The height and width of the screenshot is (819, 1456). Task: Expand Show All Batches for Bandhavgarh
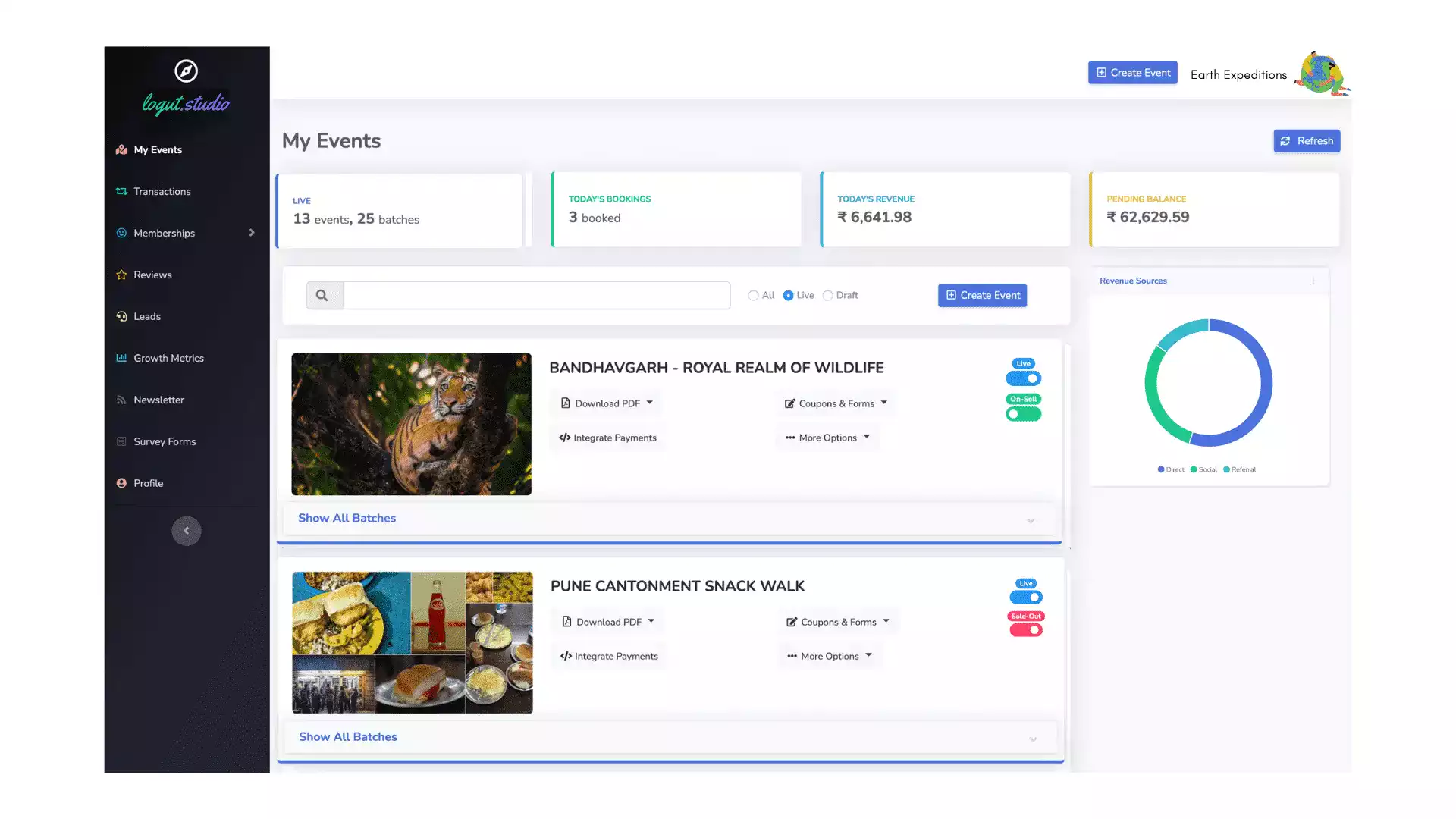tap(668, 519)
